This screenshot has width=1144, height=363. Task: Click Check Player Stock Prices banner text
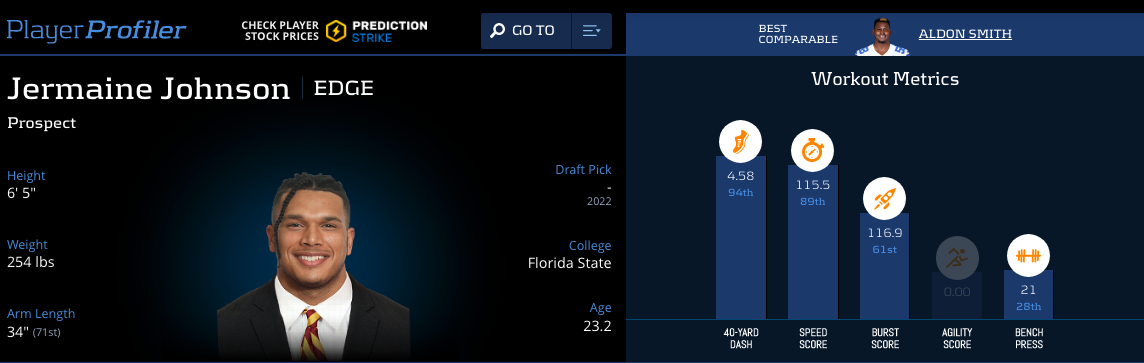[x=280, y=31]
